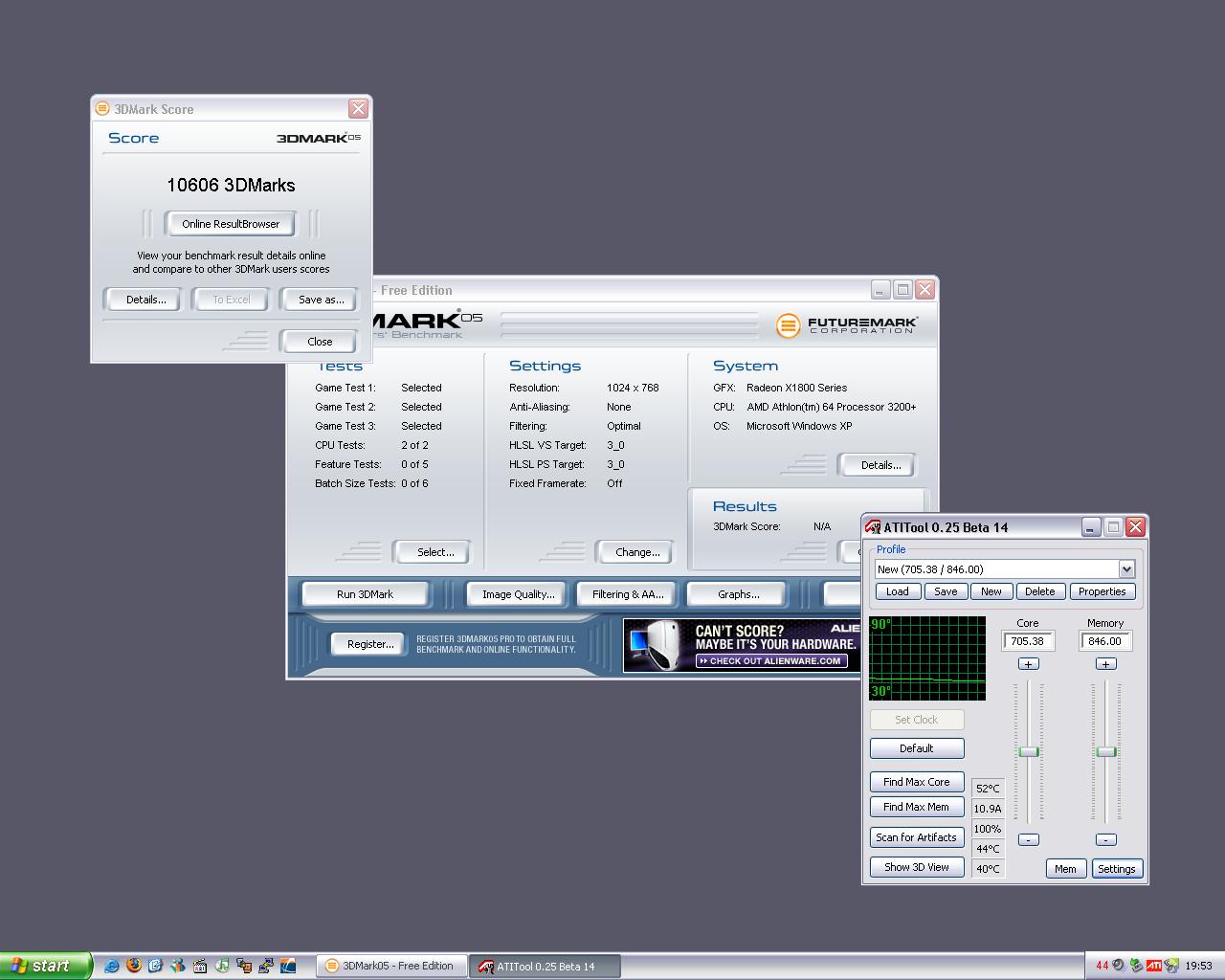The image size is (1225, 980).
Task: Click Scan for Artifacts button
Action: click(x=916, y=837)
